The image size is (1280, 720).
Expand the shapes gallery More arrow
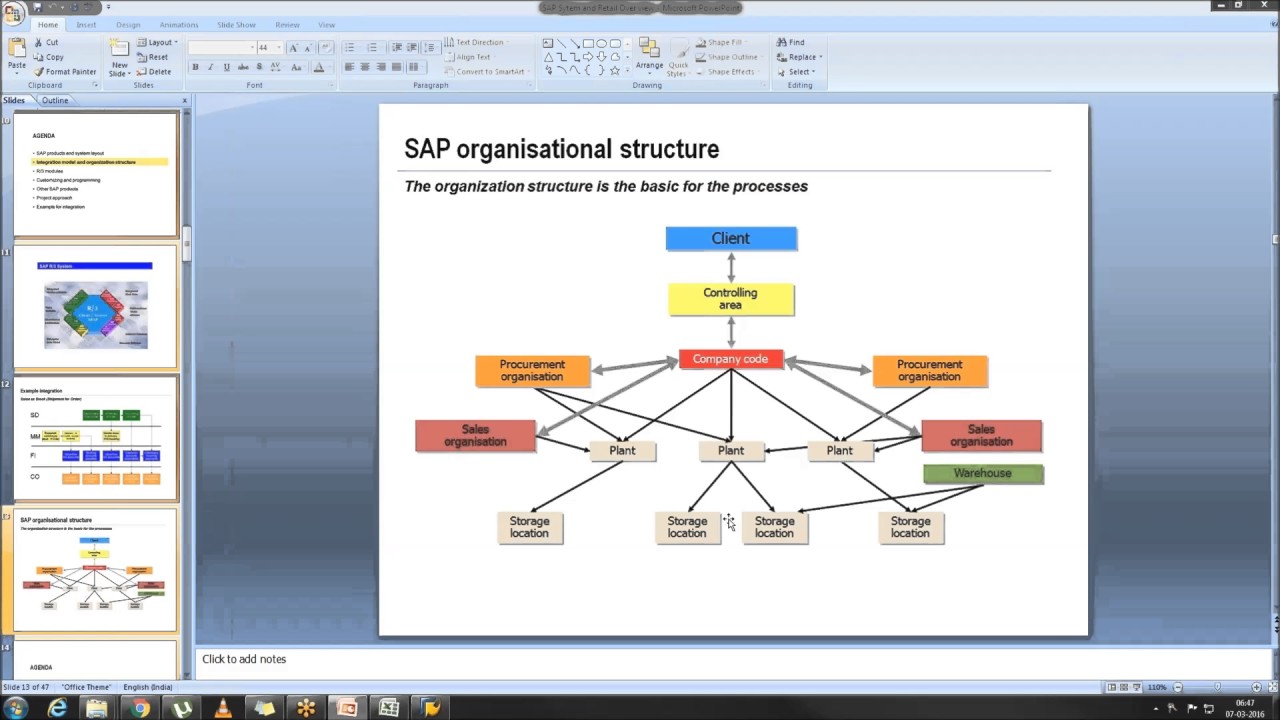pos(627,71)
